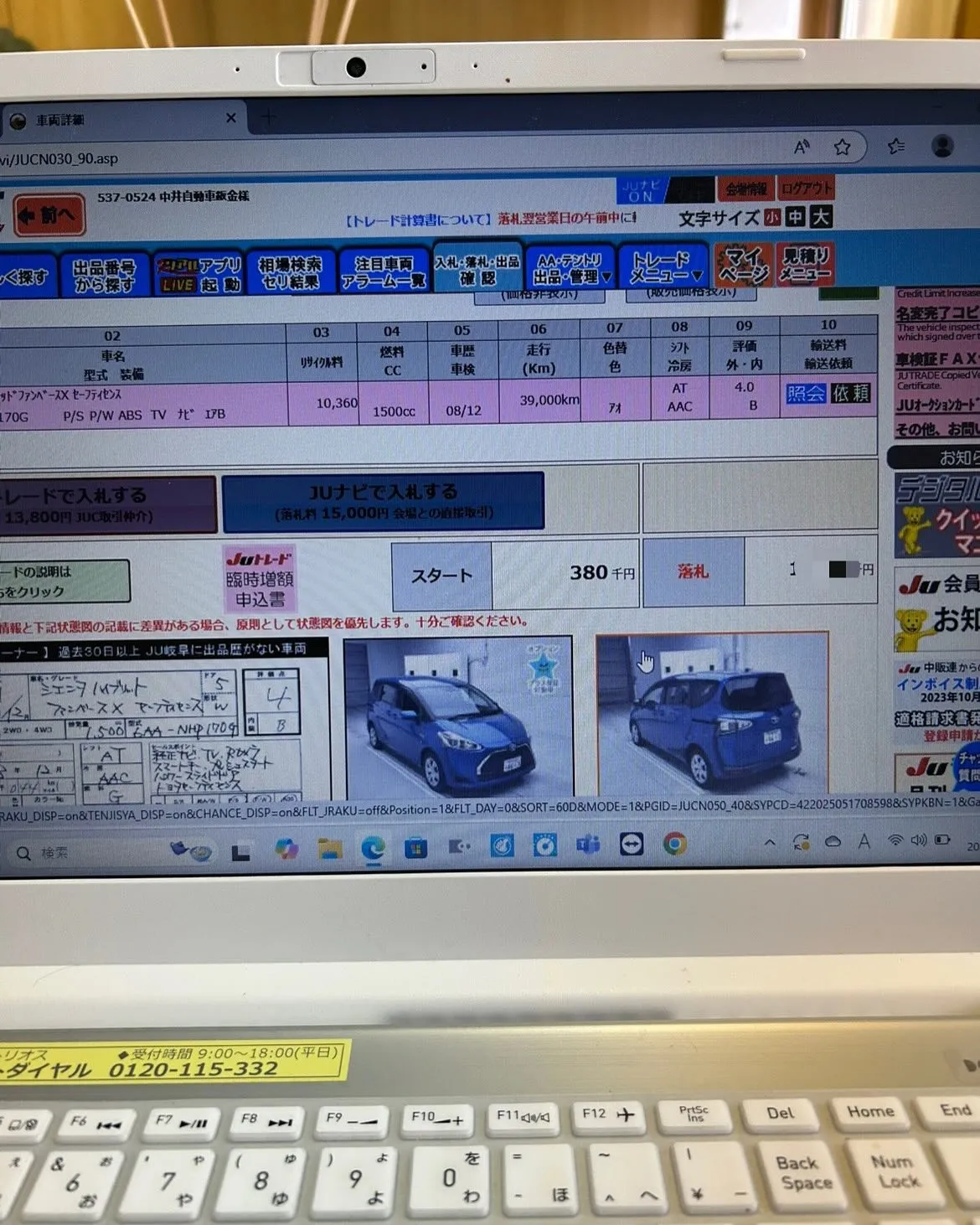
Task: Click トレードの説明 info box
Action: 64,581
